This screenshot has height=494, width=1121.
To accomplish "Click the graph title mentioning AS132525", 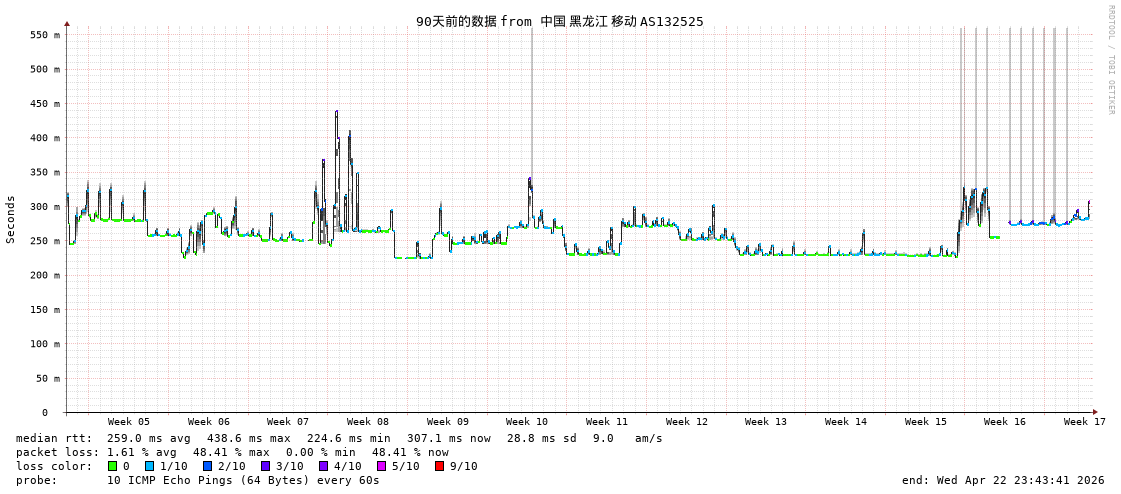I will pyautogui.click(x=560, y=21).
